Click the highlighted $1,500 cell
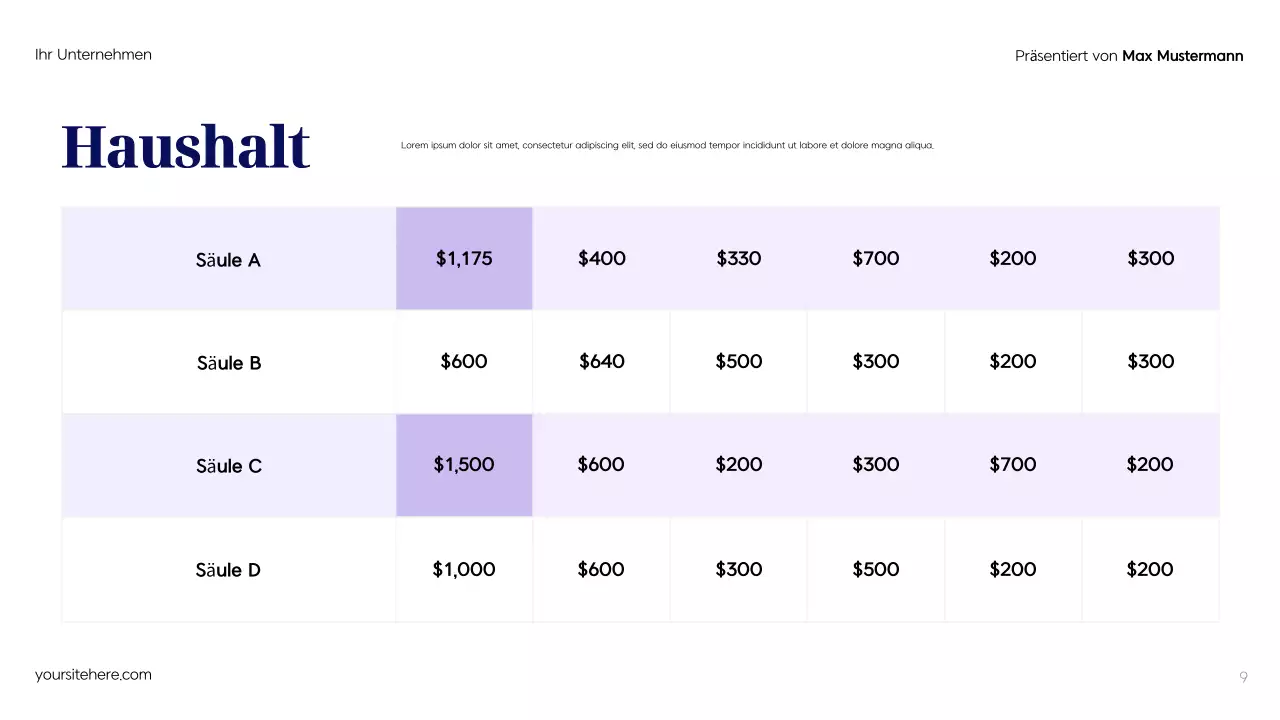 click(464, 464)
